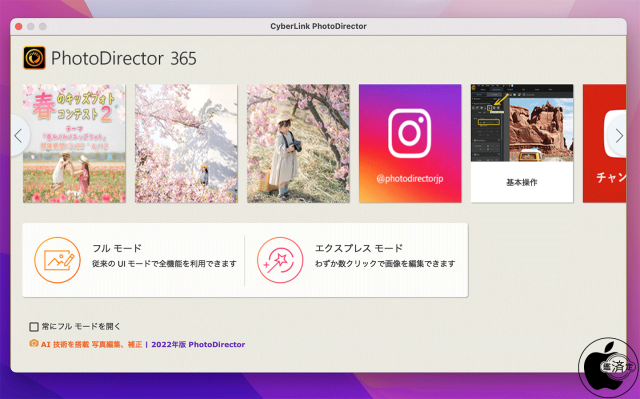This screenshot has width=640, height=399.
Task: Close the CyberLink PhotoDirector window
Action: click(x=18, y=27)
